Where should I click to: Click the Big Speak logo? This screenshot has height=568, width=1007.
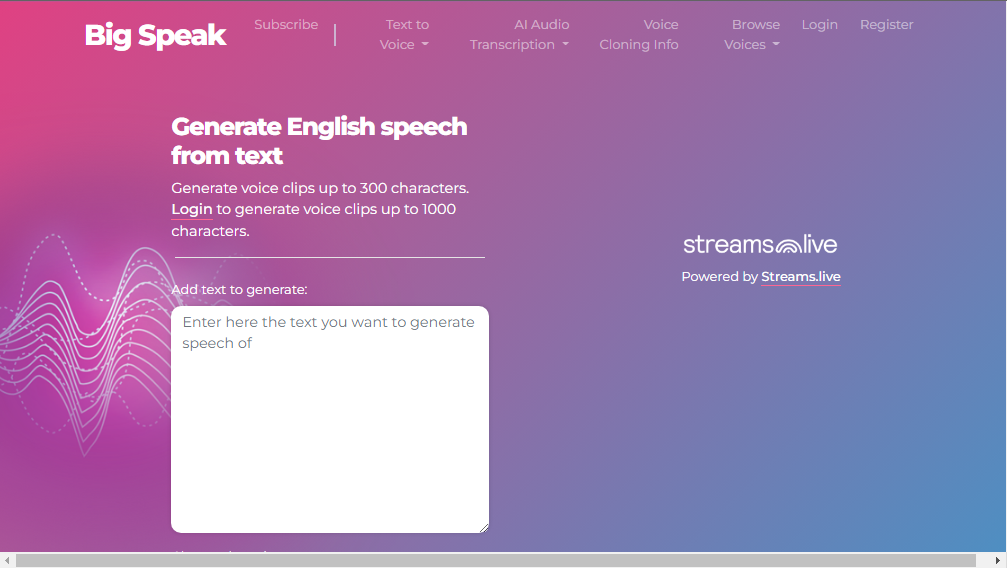155,35
